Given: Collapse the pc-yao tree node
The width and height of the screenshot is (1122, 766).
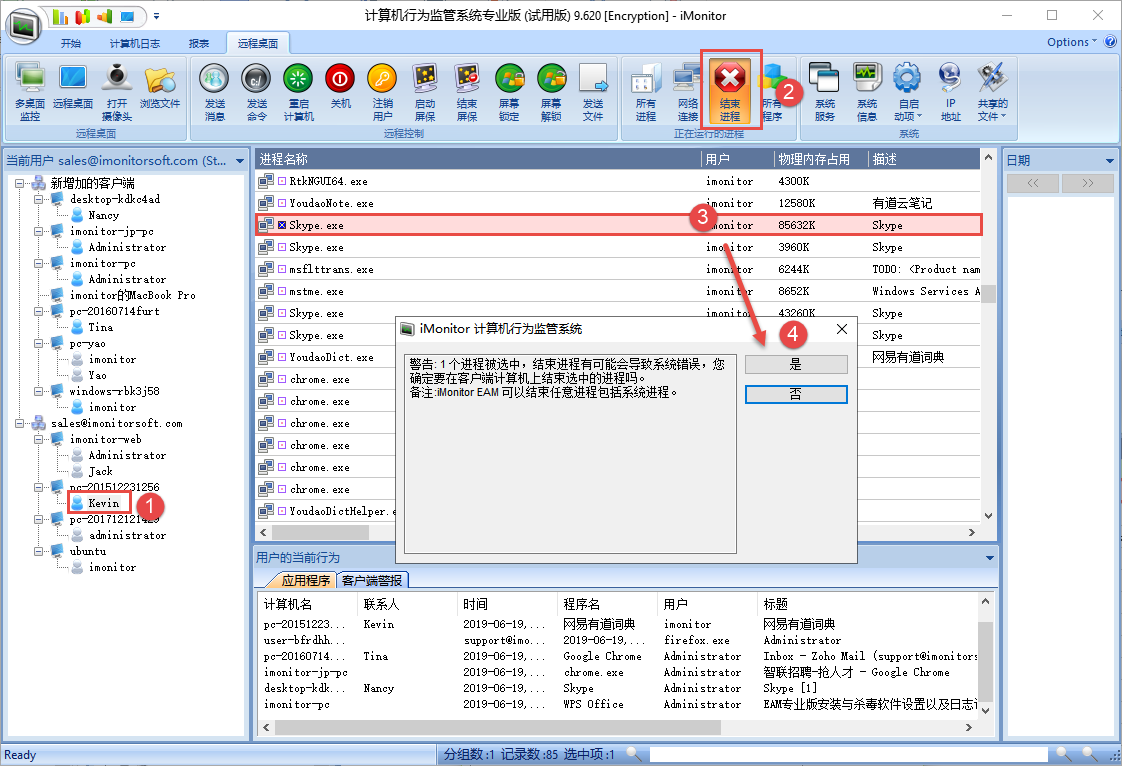Looking at the screenshot, I should [38, 343].
